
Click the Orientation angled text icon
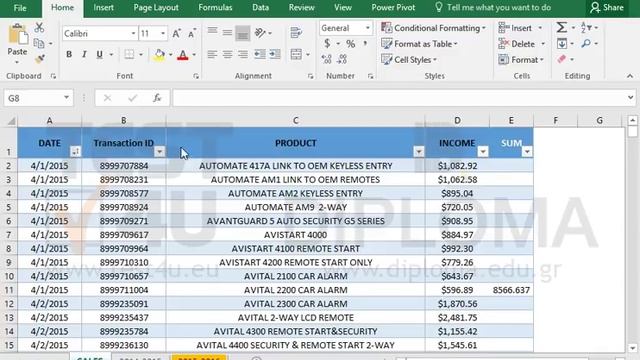tap(260, 33)
